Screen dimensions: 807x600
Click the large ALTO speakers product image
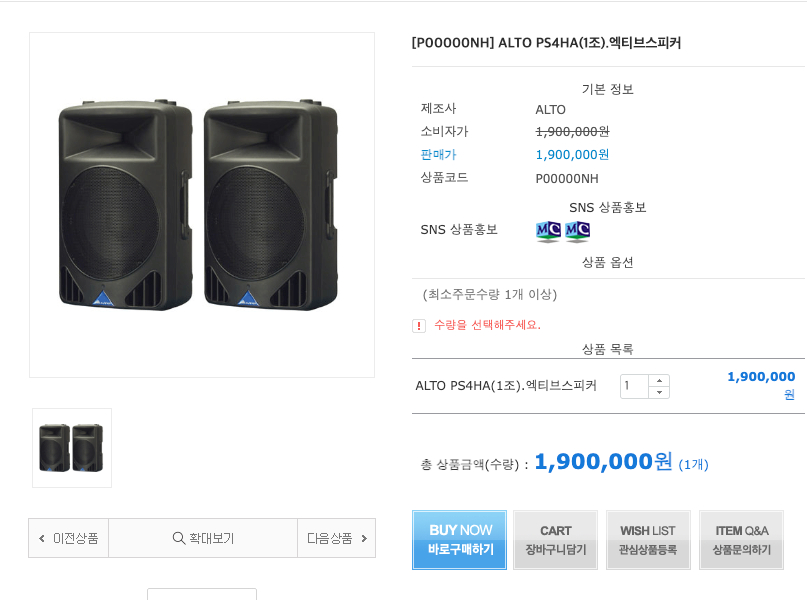click(x=201, y=205)
